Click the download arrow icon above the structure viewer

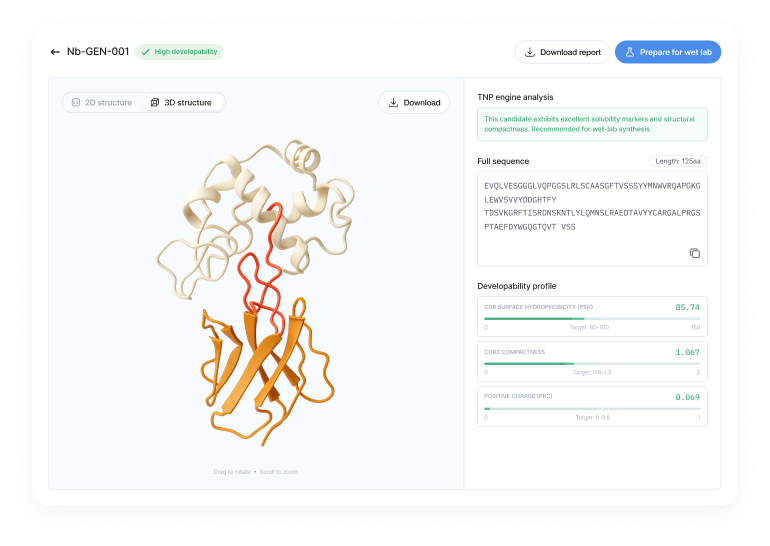pos(394,103)
